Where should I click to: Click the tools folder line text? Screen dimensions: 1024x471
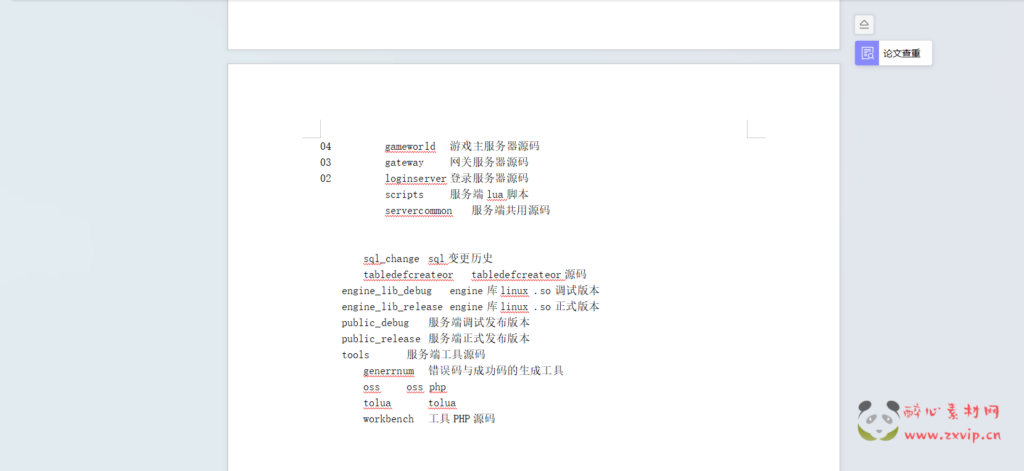[x=355, y=354]
